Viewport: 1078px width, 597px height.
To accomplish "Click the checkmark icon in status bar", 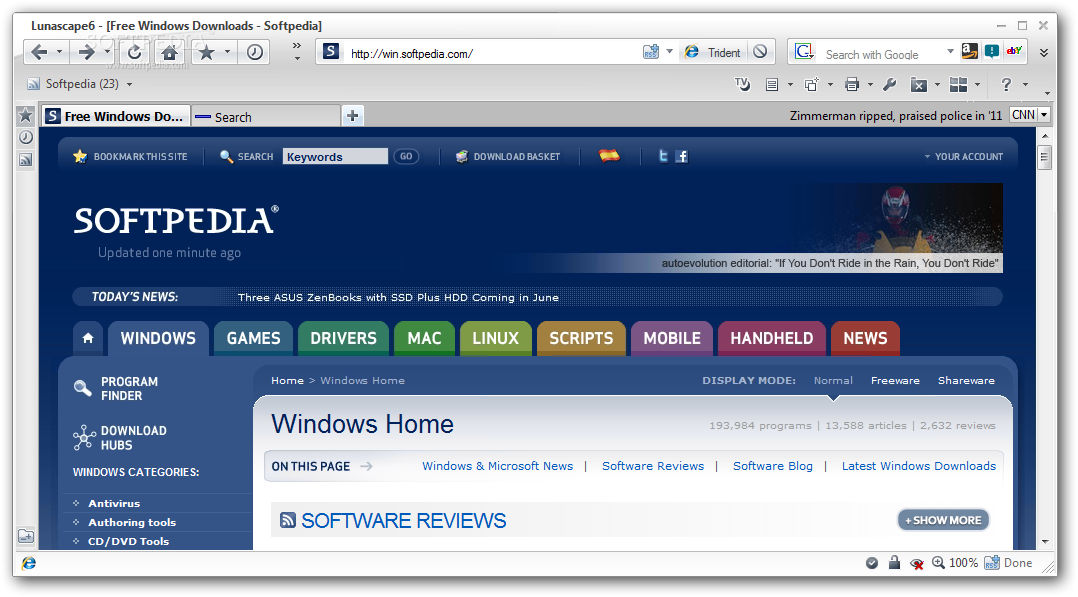I will 872,563.
